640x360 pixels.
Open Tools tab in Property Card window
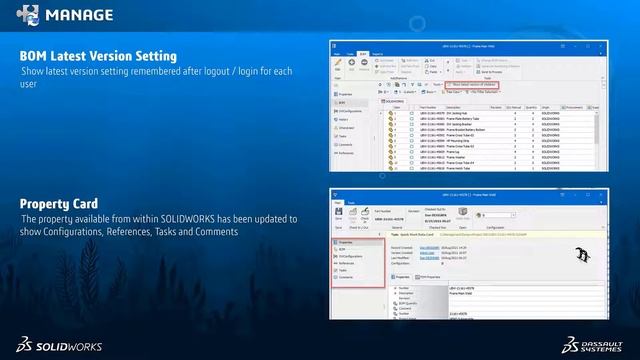[351, 203]
